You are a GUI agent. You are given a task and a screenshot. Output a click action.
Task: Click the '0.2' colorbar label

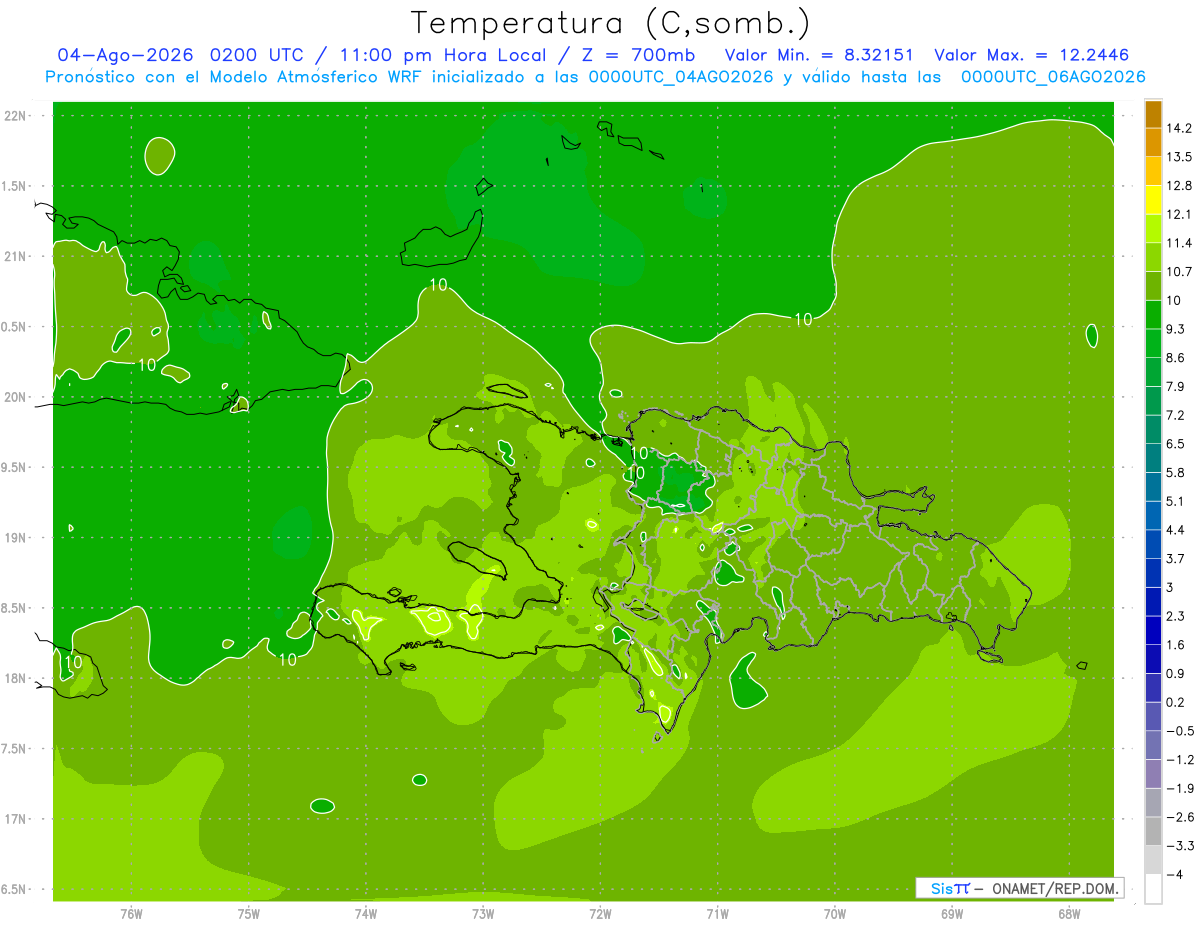(1175, 702)
